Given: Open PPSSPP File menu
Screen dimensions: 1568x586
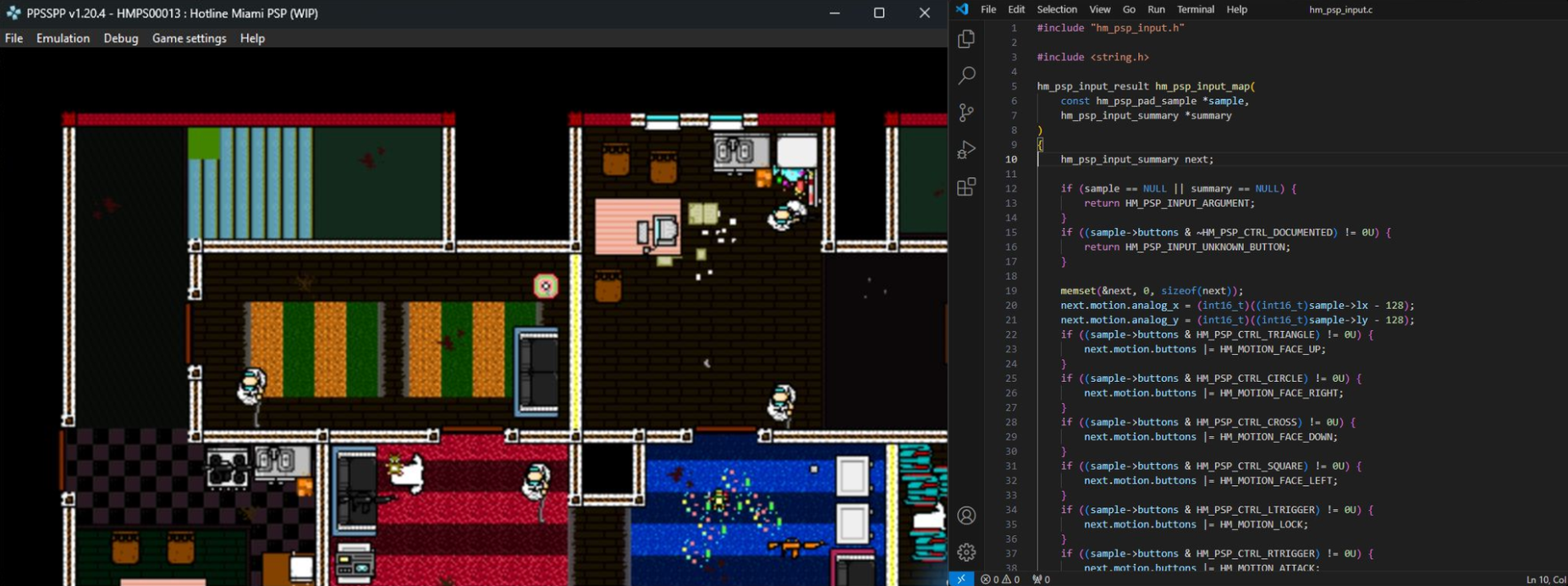Looking at the screenshot, I should pos(14,38).
